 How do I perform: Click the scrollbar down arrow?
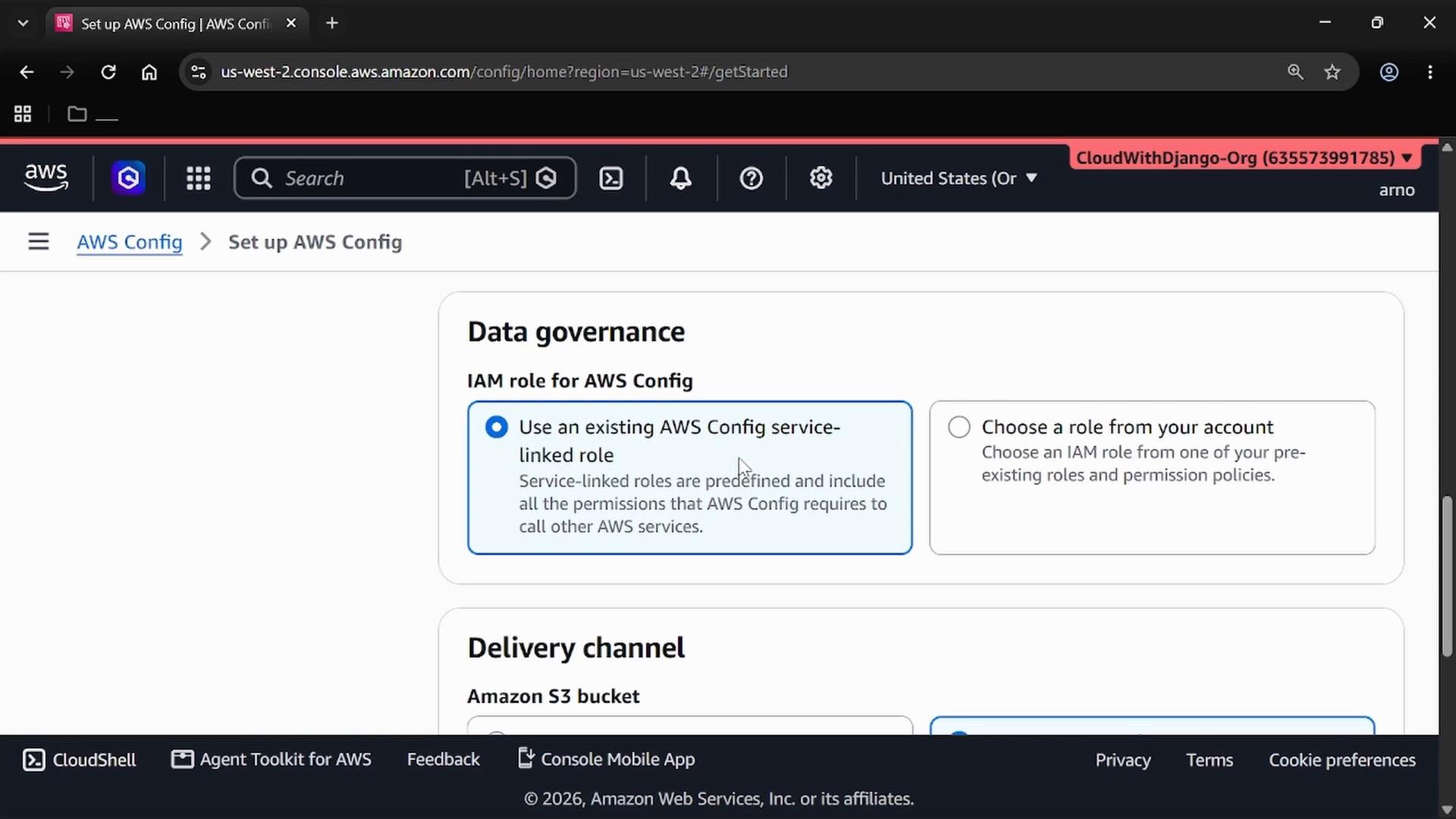click(1447, 810)
